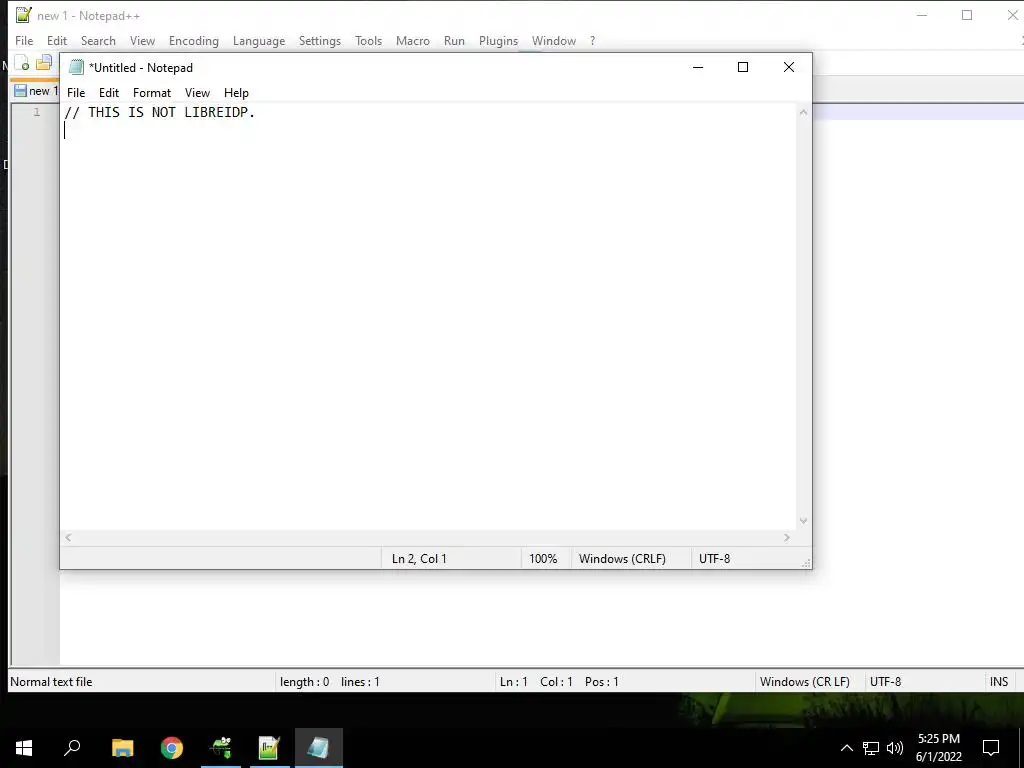The height and width of the screenshot is (768, 1024).
Task: Click the Notepad++ title bar icon
Action: (24, 15)
